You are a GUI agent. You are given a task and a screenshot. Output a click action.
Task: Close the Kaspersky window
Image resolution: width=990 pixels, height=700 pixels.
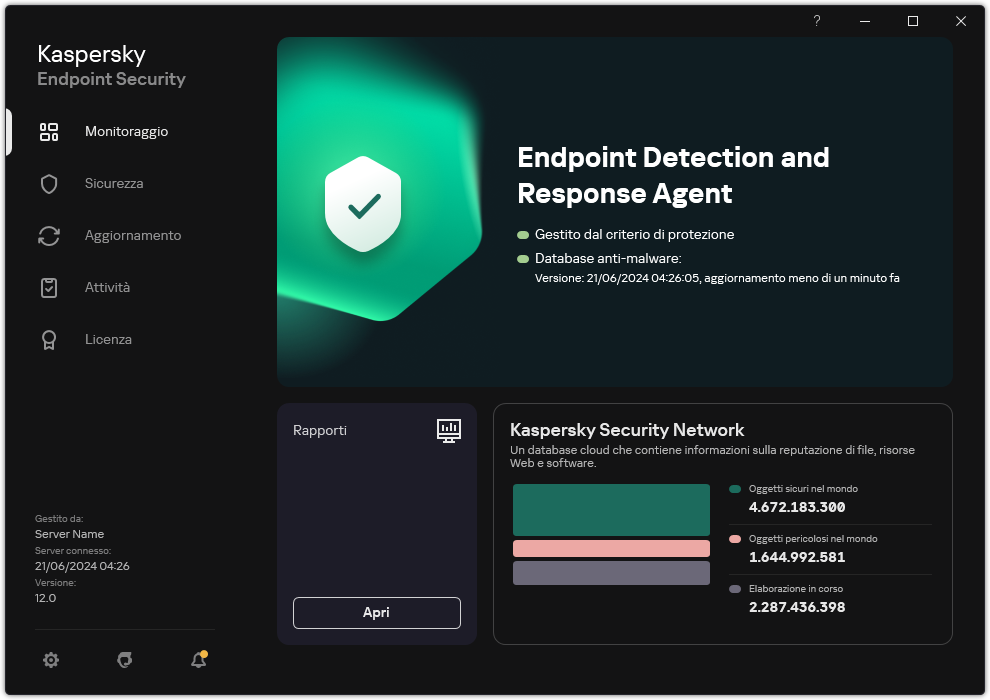coord(961,21)
